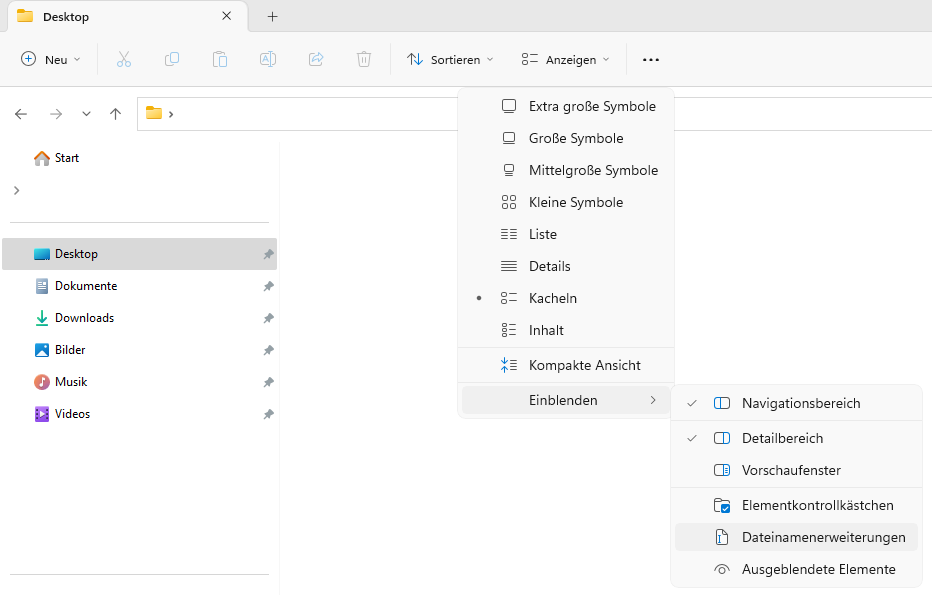Choose Extra große Symbole view

point(591,106)
